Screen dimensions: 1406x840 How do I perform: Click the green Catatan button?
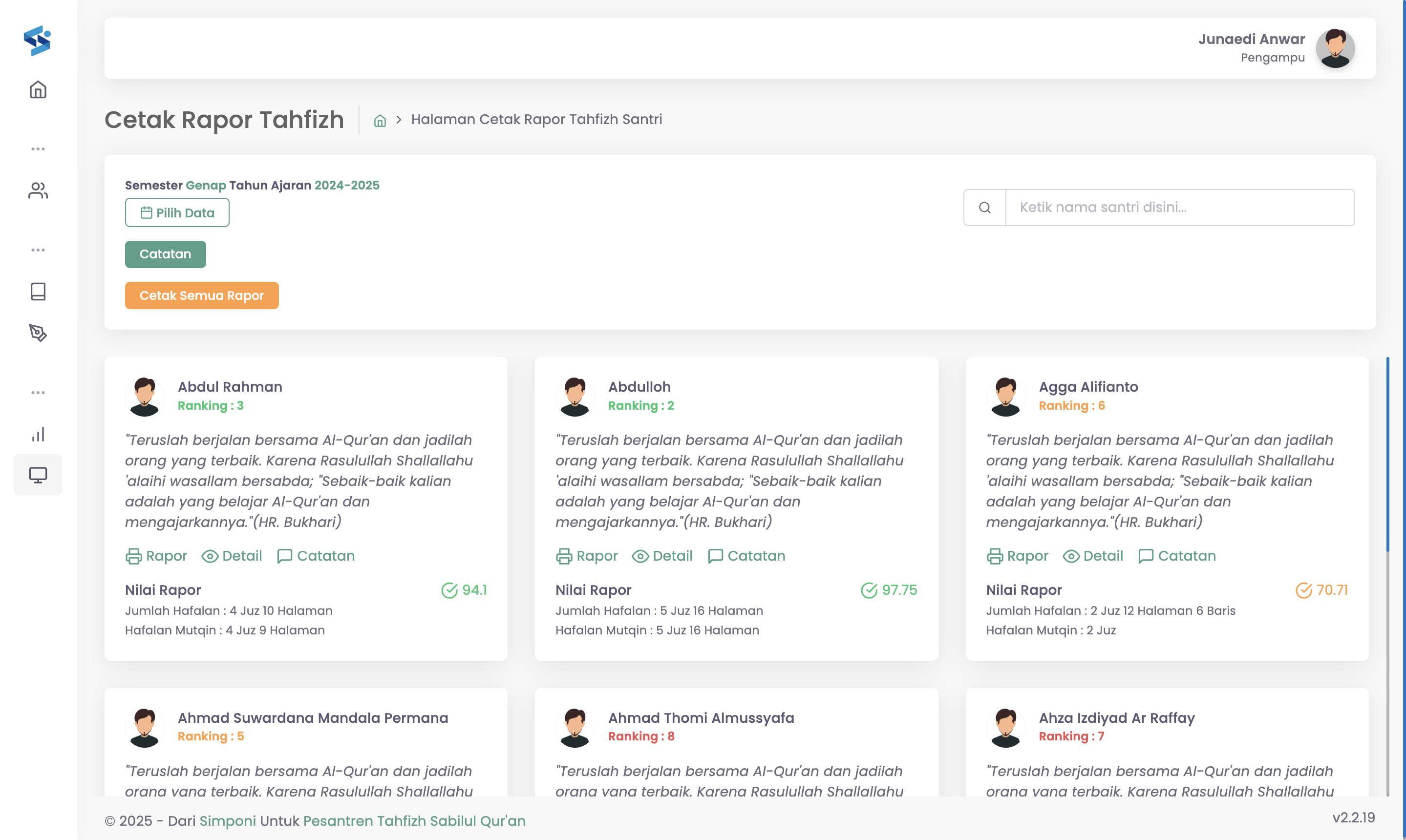[165, 254]
